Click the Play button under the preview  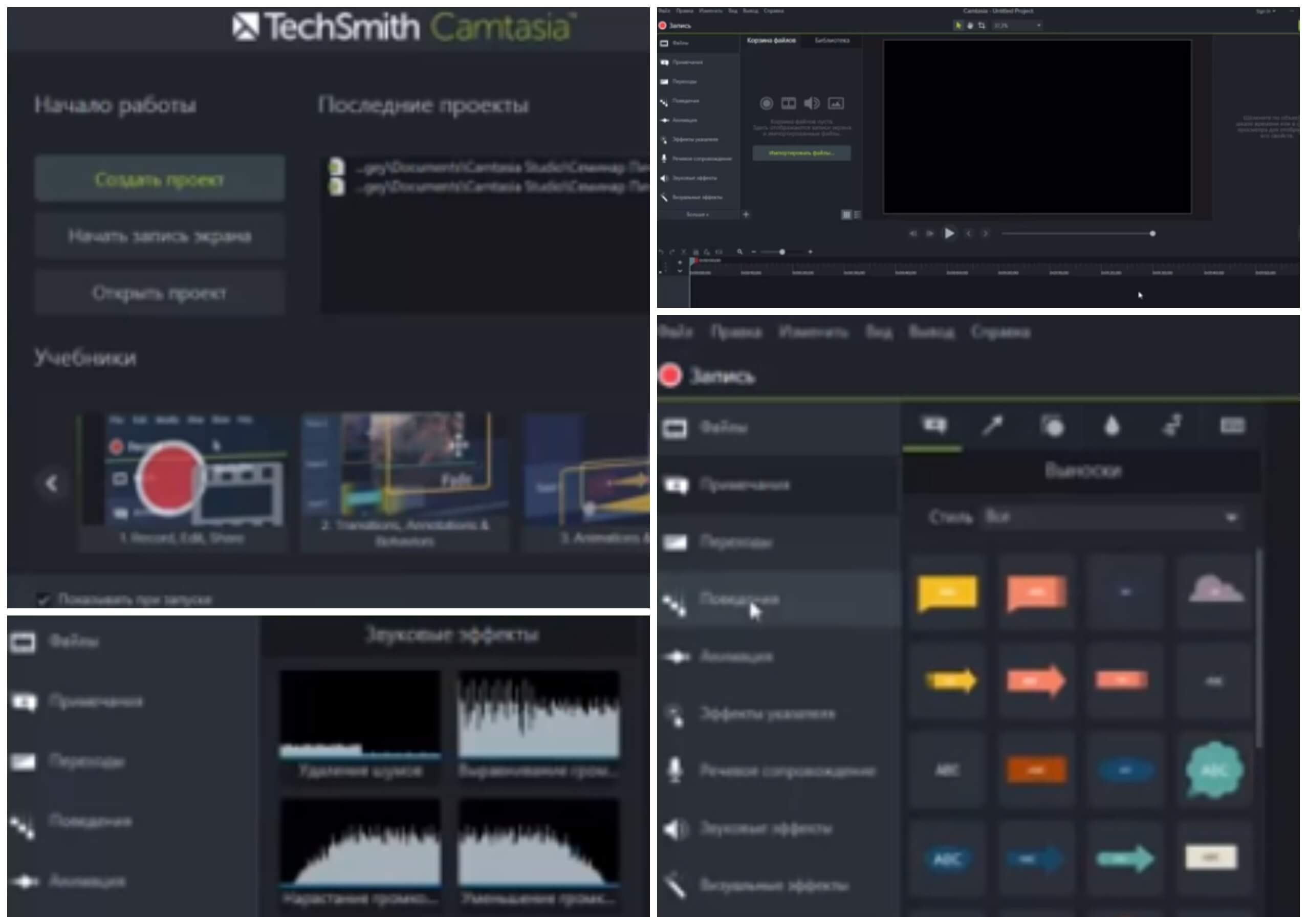[949, 233]
